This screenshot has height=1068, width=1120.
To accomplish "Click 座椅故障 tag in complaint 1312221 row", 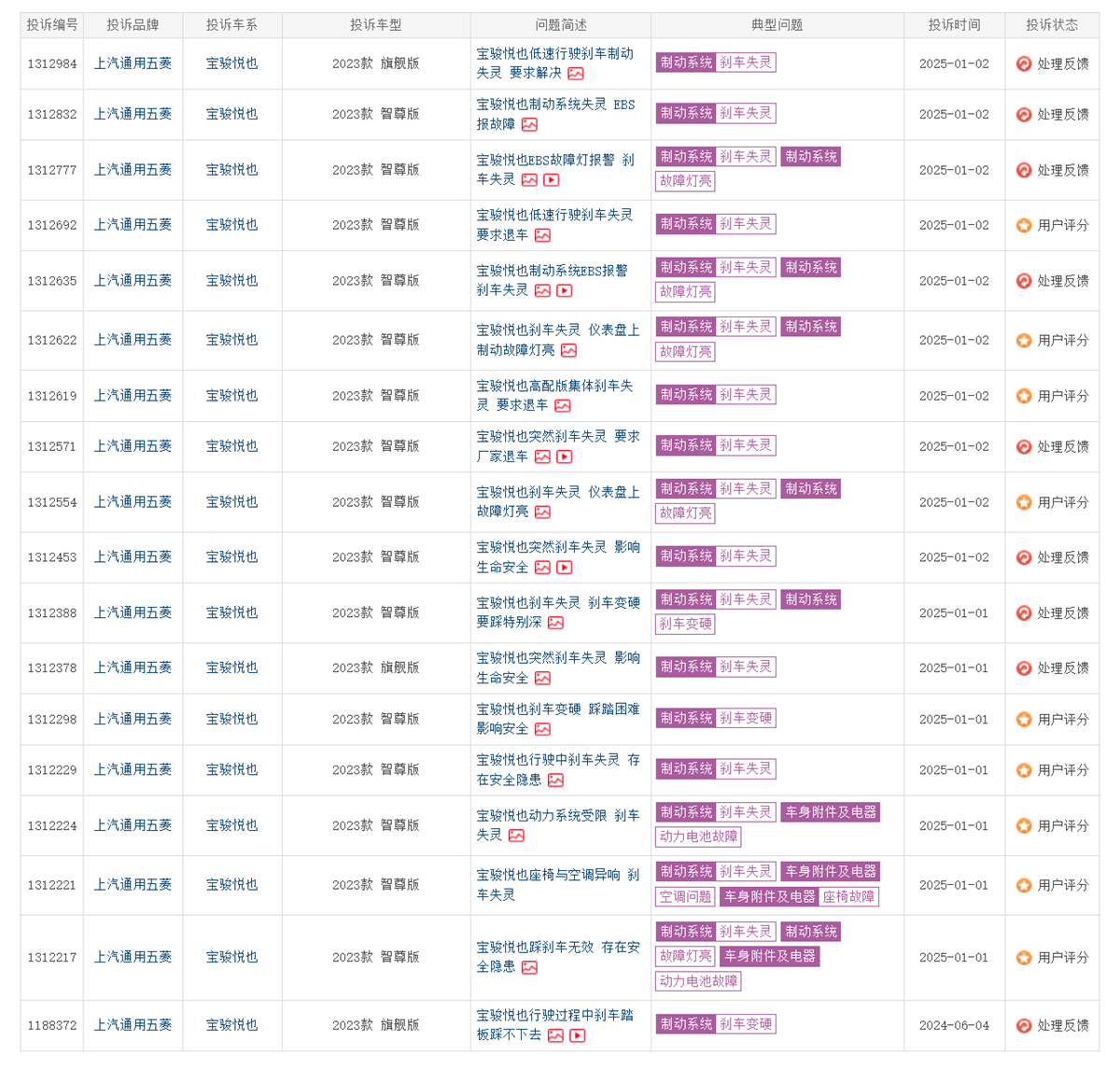I will [849, 897].
